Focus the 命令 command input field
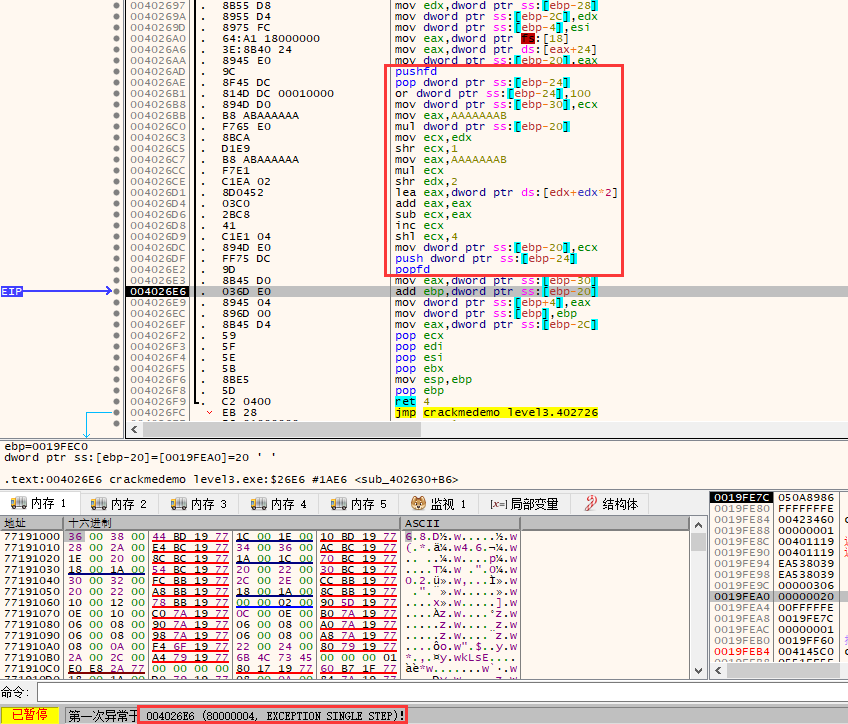 [x=441, y=692]
